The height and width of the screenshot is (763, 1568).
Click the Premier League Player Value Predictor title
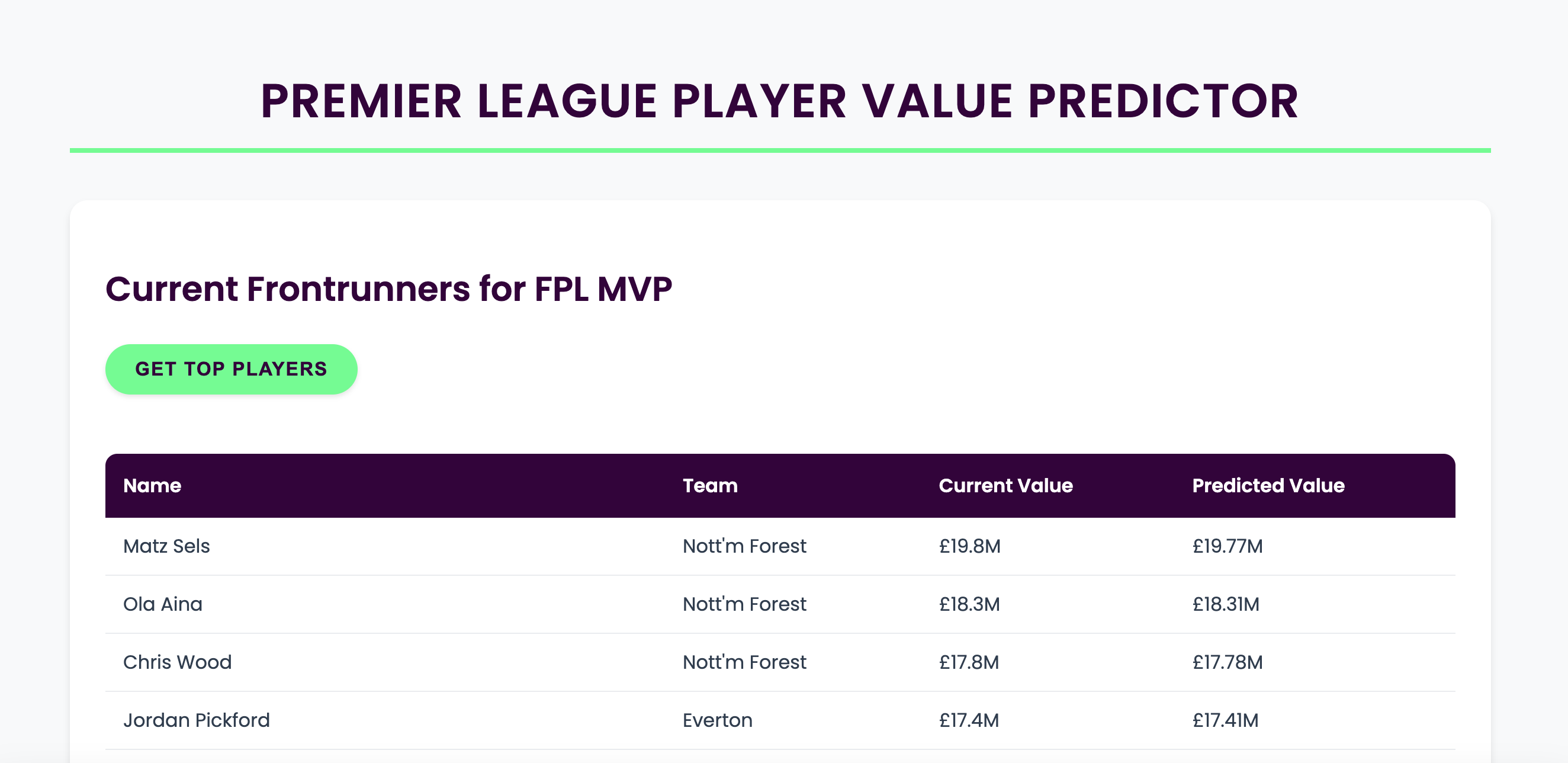(780, 101)
